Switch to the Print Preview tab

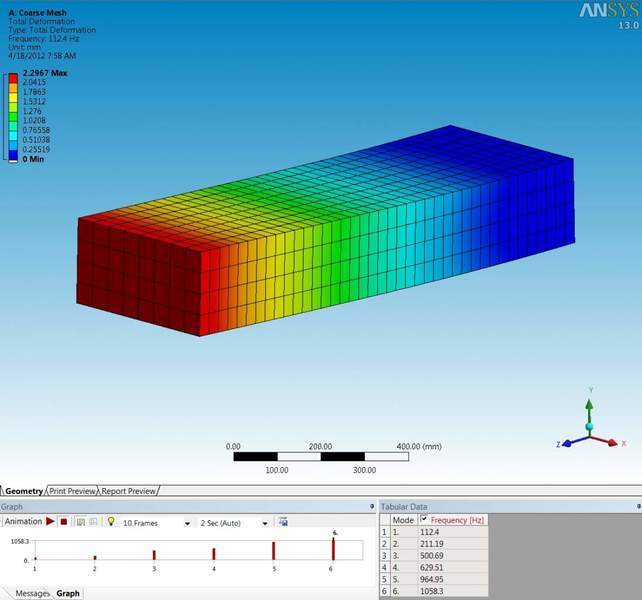(x=72, y=491)
